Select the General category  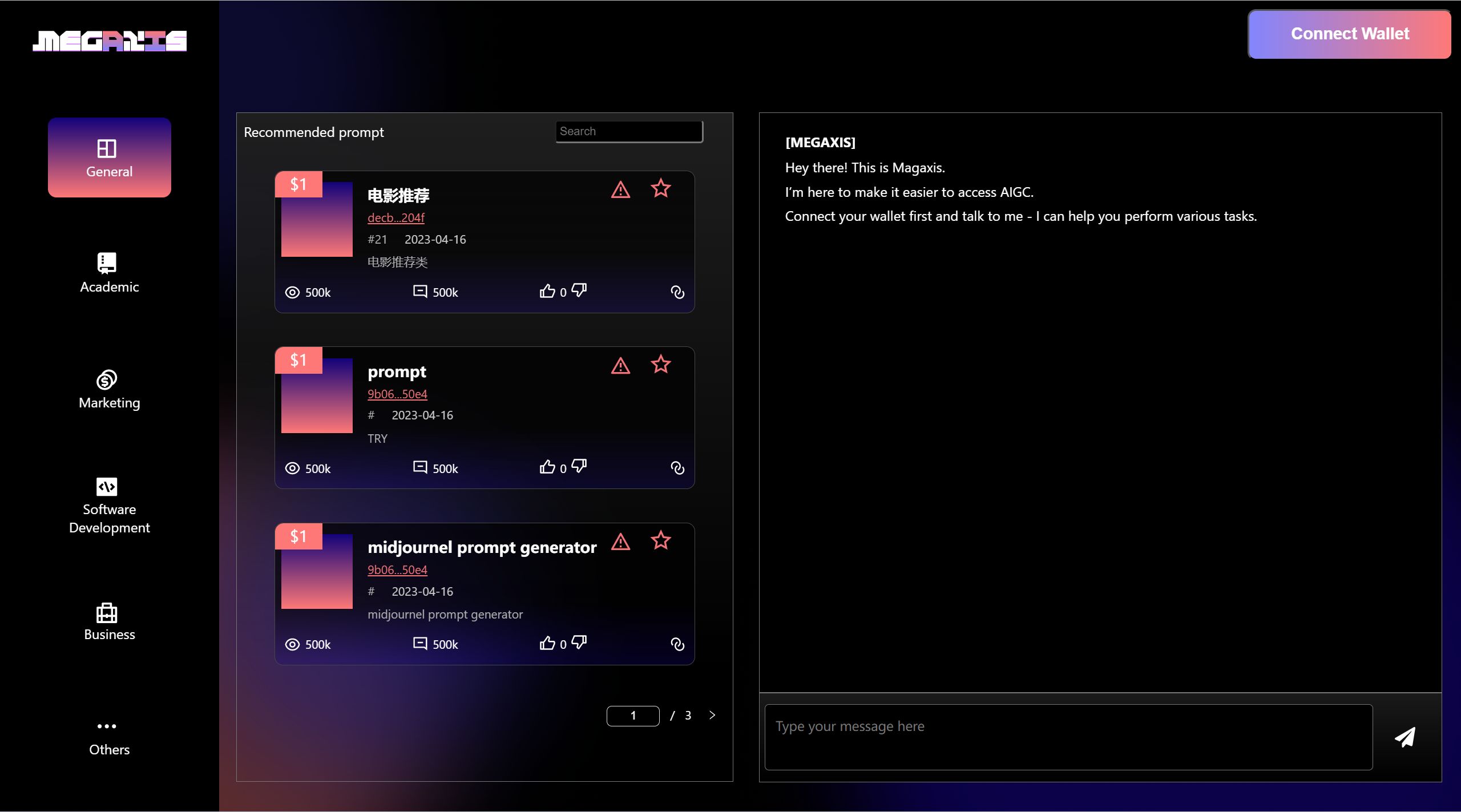(x=110, y=157)
